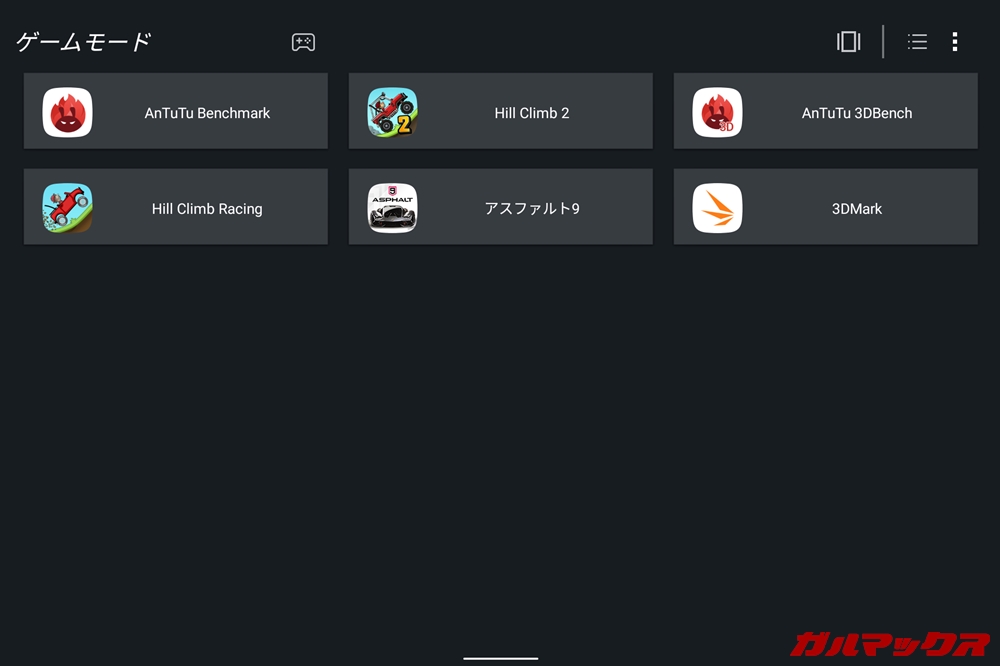Click the AnTuTu 3DBench app icon
This screenshot has width=1000, height=666.
click(x=717, y=113)
